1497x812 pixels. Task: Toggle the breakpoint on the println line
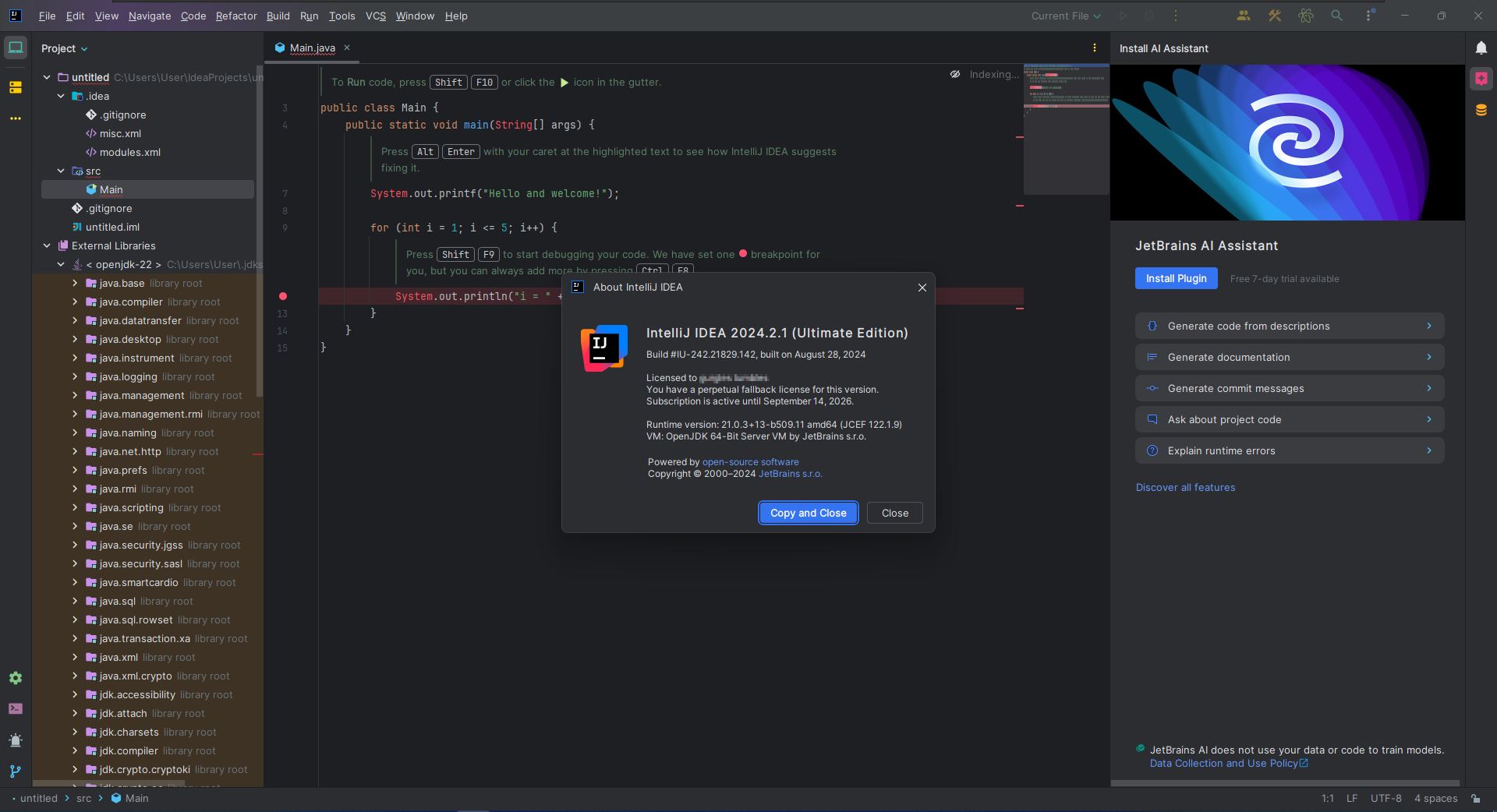point(283,296)
